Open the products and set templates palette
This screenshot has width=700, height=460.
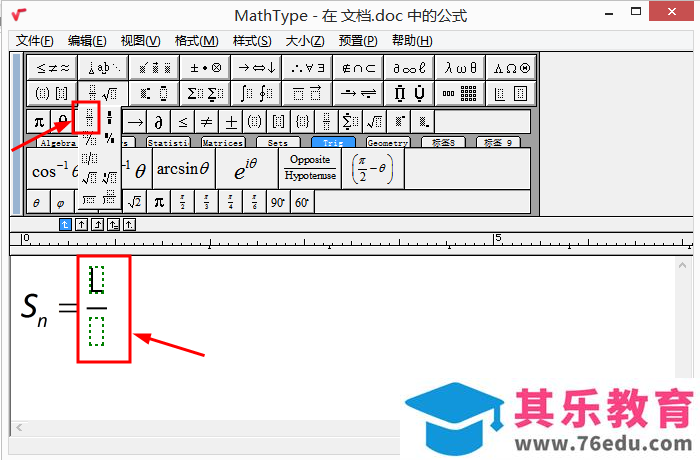(x=409, y=93)
